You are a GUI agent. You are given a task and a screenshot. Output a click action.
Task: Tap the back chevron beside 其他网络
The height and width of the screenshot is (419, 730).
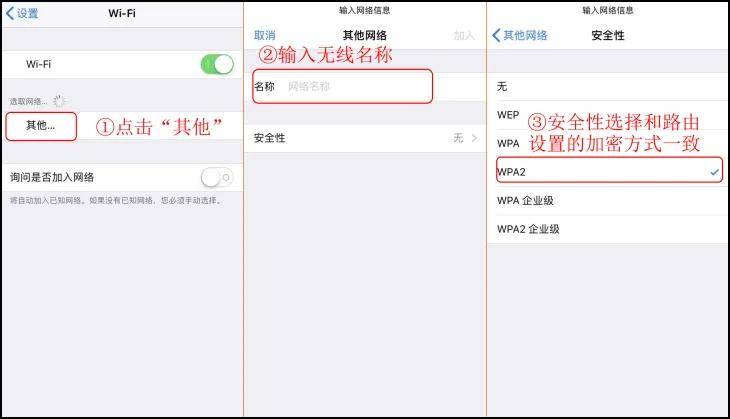pyautogui.click(x=496, y=35)
